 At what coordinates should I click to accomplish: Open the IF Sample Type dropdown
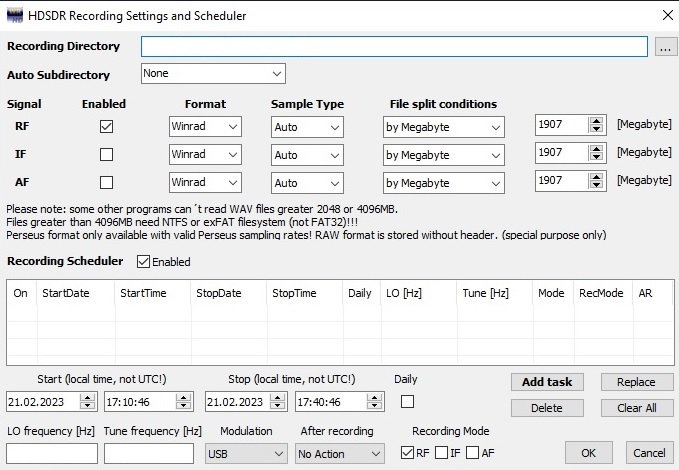click(307, 155)
